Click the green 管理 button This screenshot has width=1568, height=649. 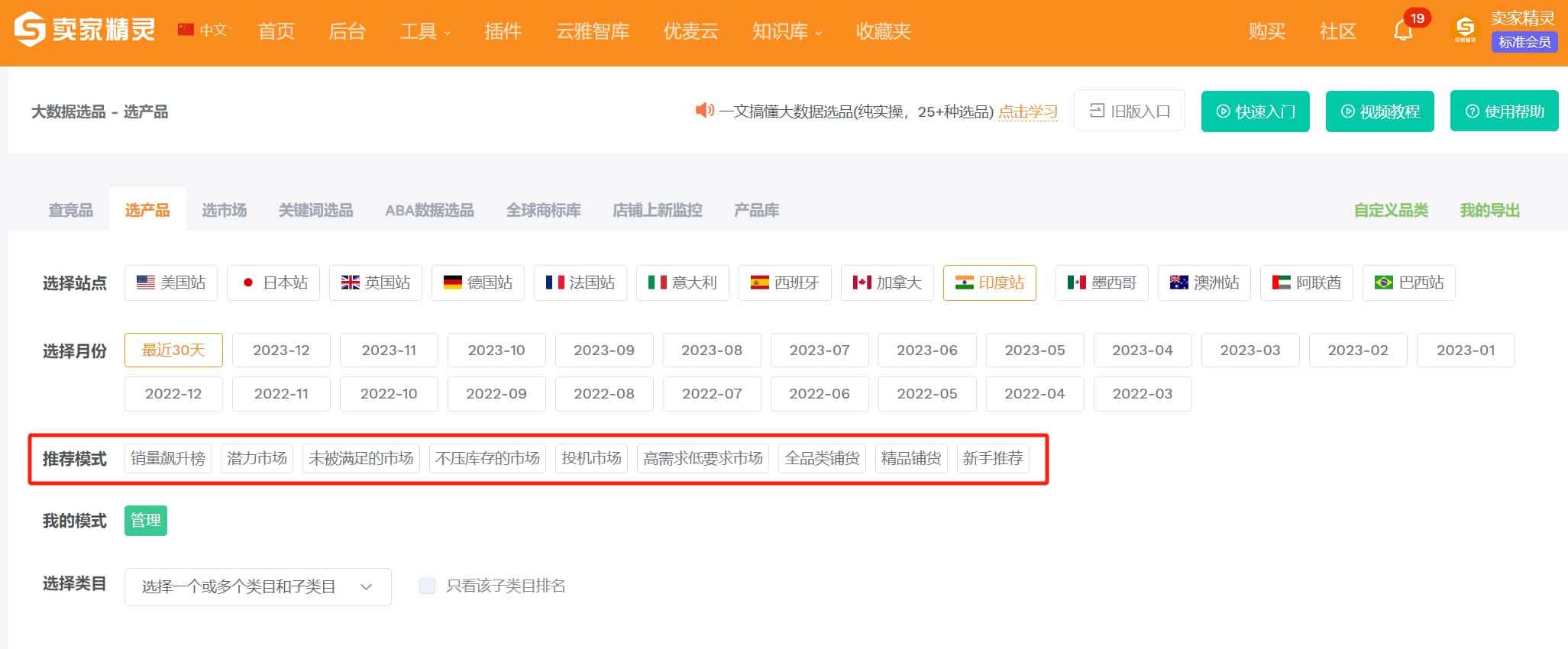coord(145,521)
